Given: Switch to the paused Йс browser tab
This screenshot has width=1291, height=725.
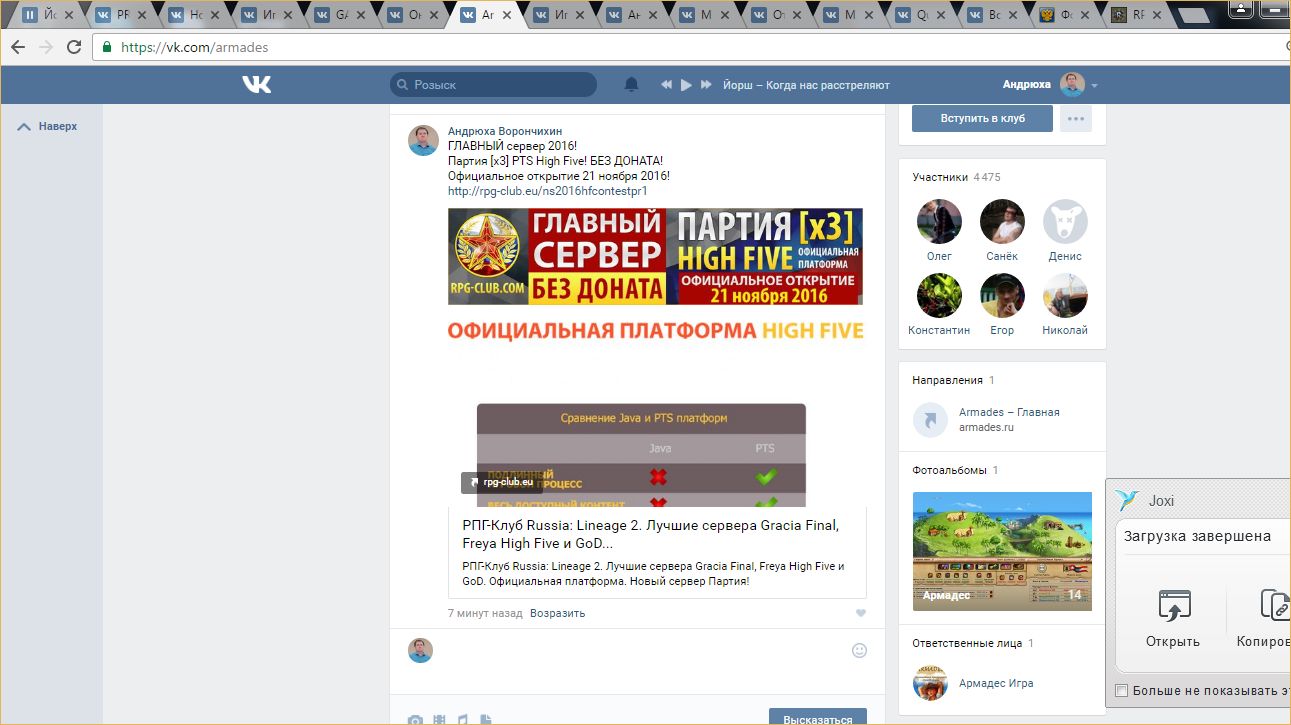Looking at the screenshot, I should (47, 15).
